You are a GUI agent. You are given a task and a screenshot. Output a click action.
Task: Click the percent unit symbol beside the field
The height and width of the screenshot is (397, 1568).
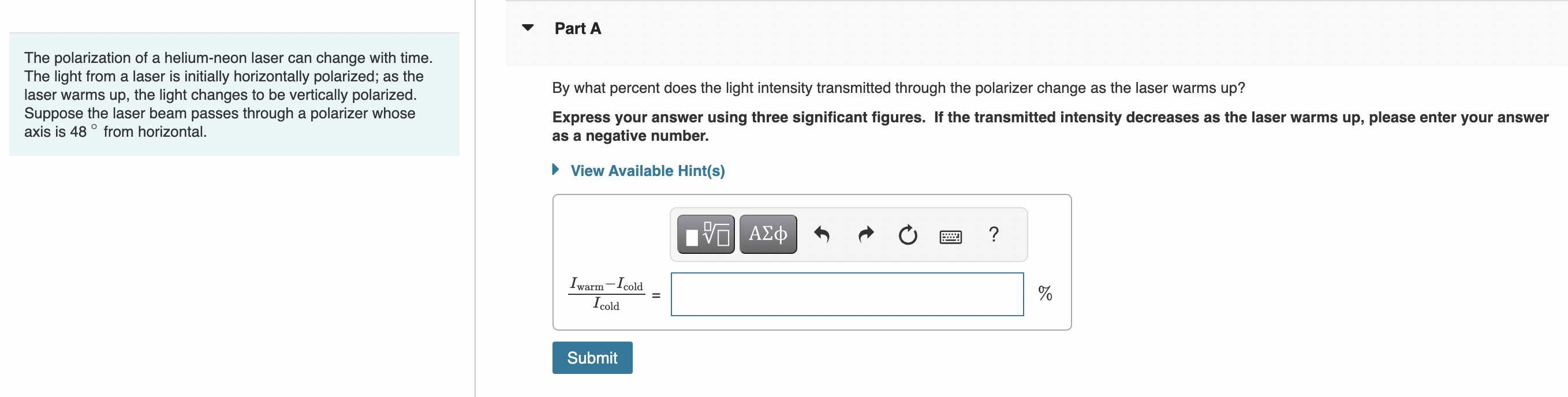point(1044,294)
